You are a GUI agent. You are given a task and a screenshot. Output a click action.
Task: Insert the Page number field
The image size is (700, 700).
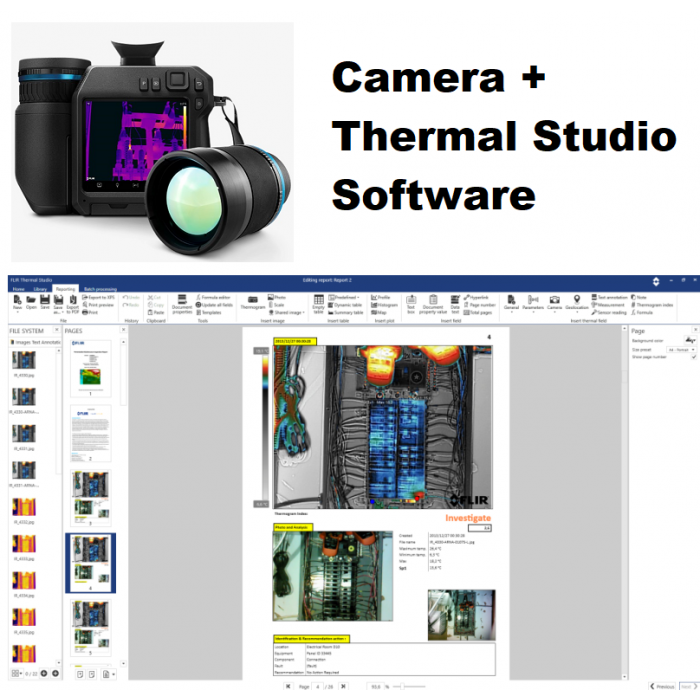(x=480, y=305)
